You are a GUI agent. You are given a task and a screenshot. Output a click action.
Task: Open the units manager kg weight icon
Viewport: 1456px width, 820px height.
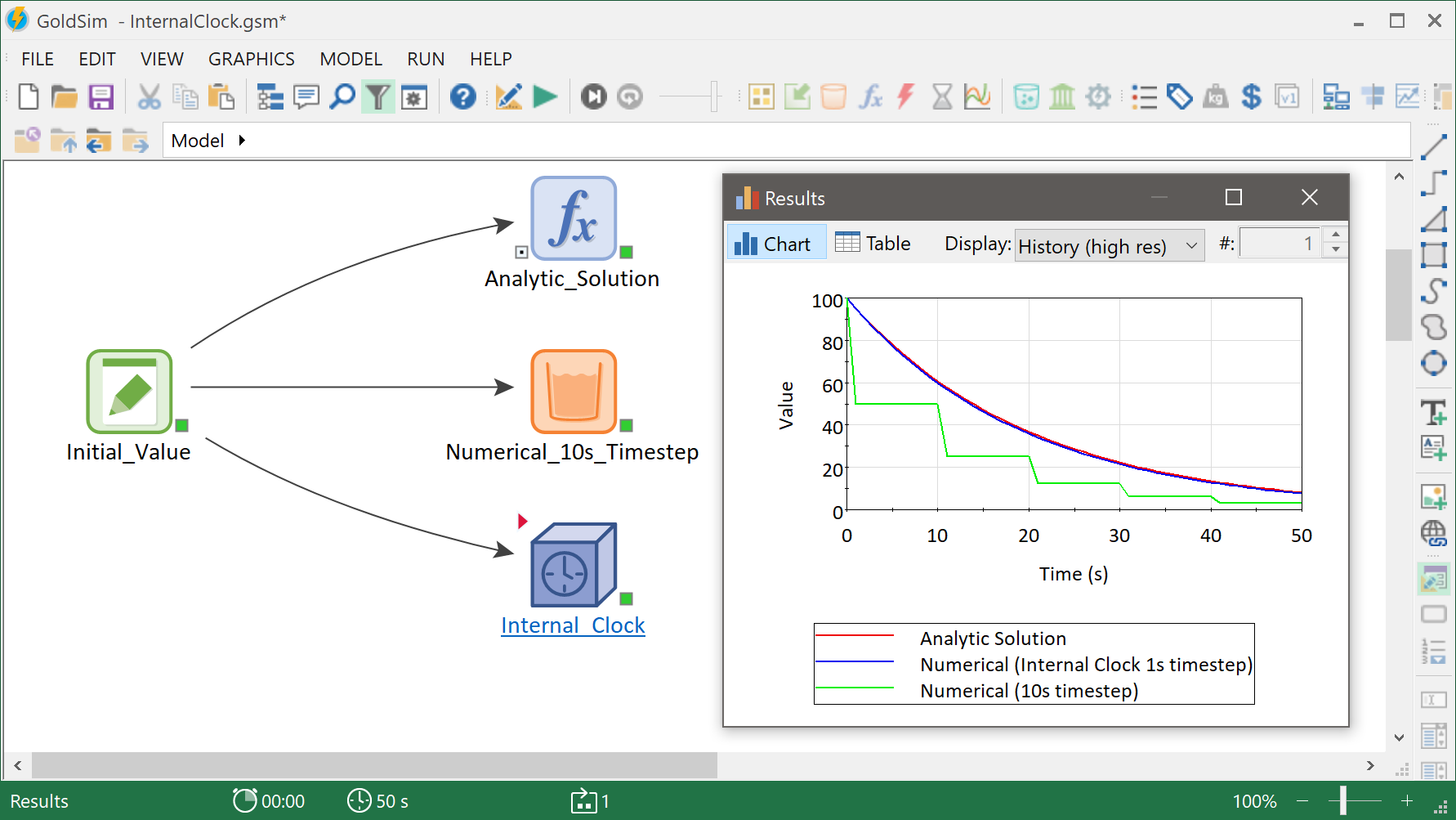coord(1216,96)
